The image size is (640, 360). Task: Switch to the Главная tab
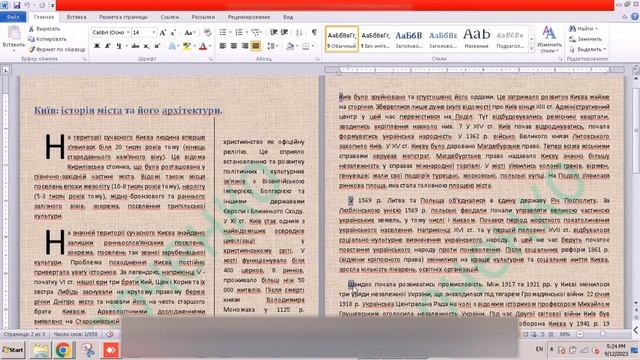coord(44,17)
